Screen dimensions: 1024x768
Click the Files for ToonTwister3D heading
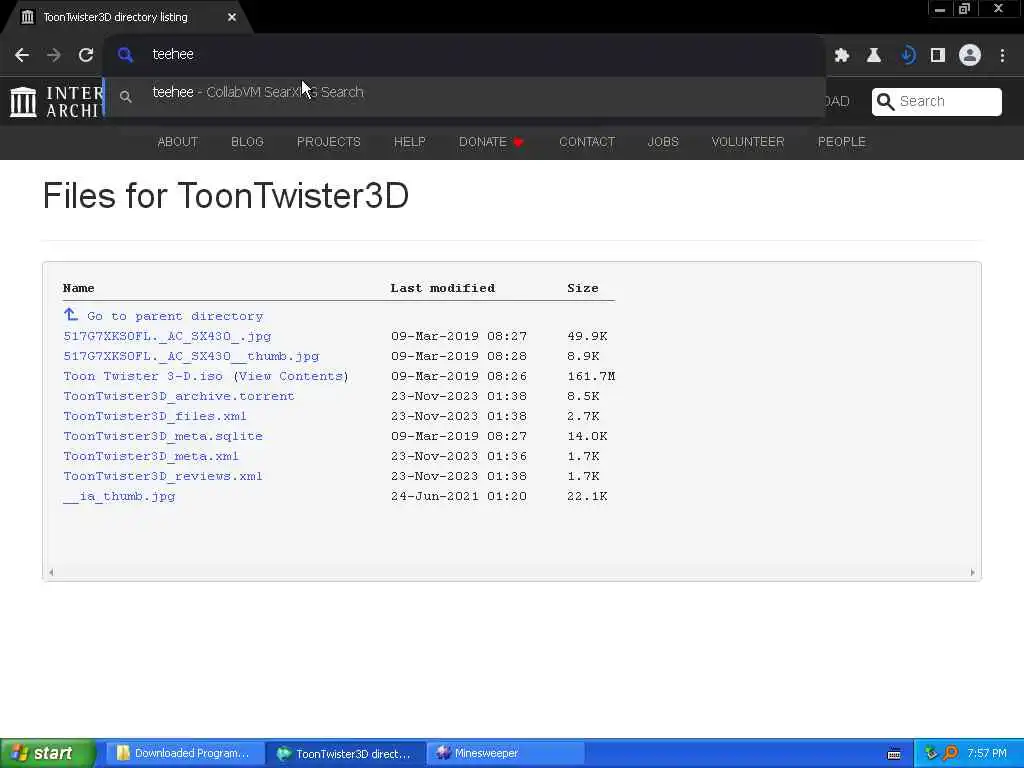pyautogui.click(x=226, y=195)
